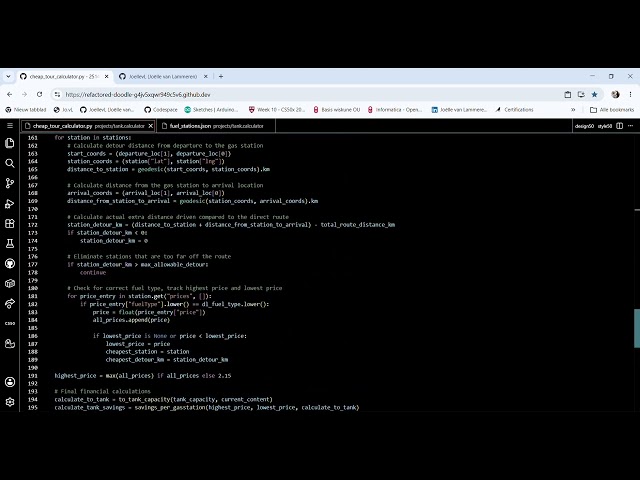Select the JoelleVL GitHub browser tab
640x480 pixels.
162,76
